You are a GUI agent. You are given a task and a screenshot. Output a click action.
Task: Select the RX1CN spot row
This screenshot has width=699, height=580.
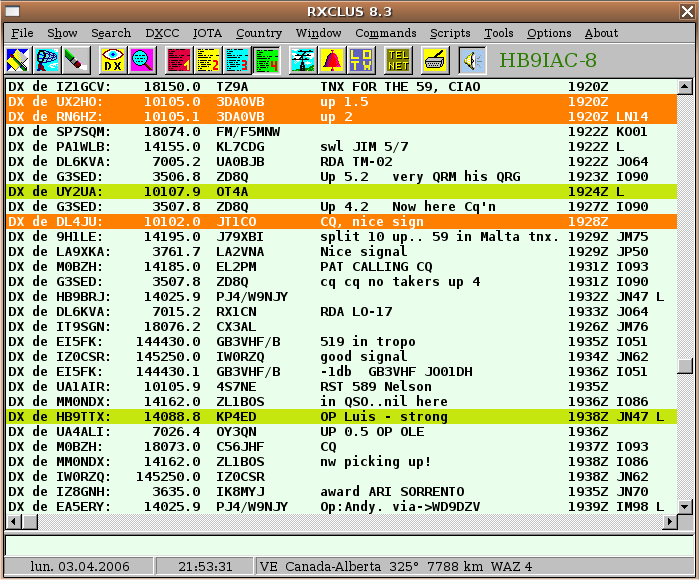341,312
